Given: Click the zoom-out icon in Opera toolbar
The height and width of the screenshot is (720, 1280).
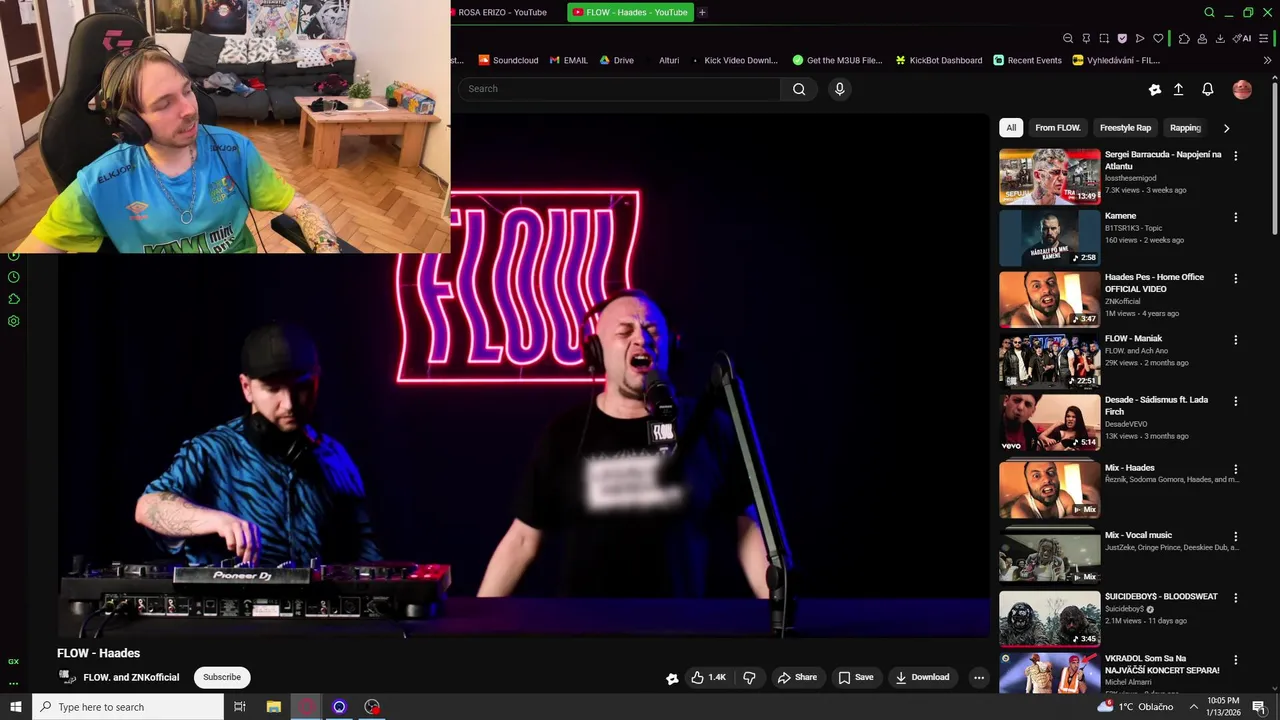Looking at the screenshot, I should pos(1068,38).
